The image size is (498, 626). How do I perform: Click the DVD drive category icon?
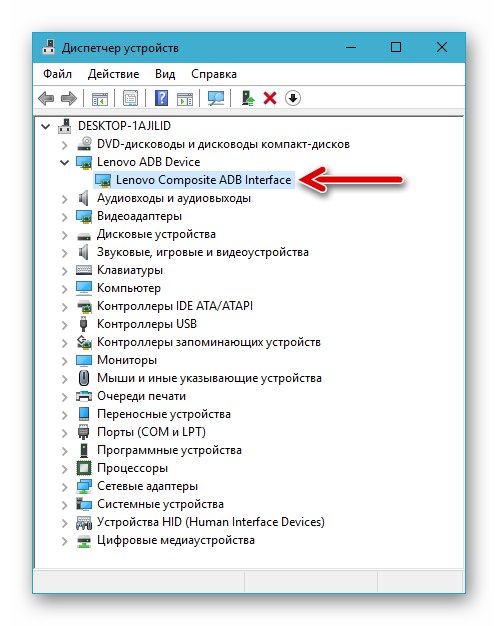click(x=84, y=144)
